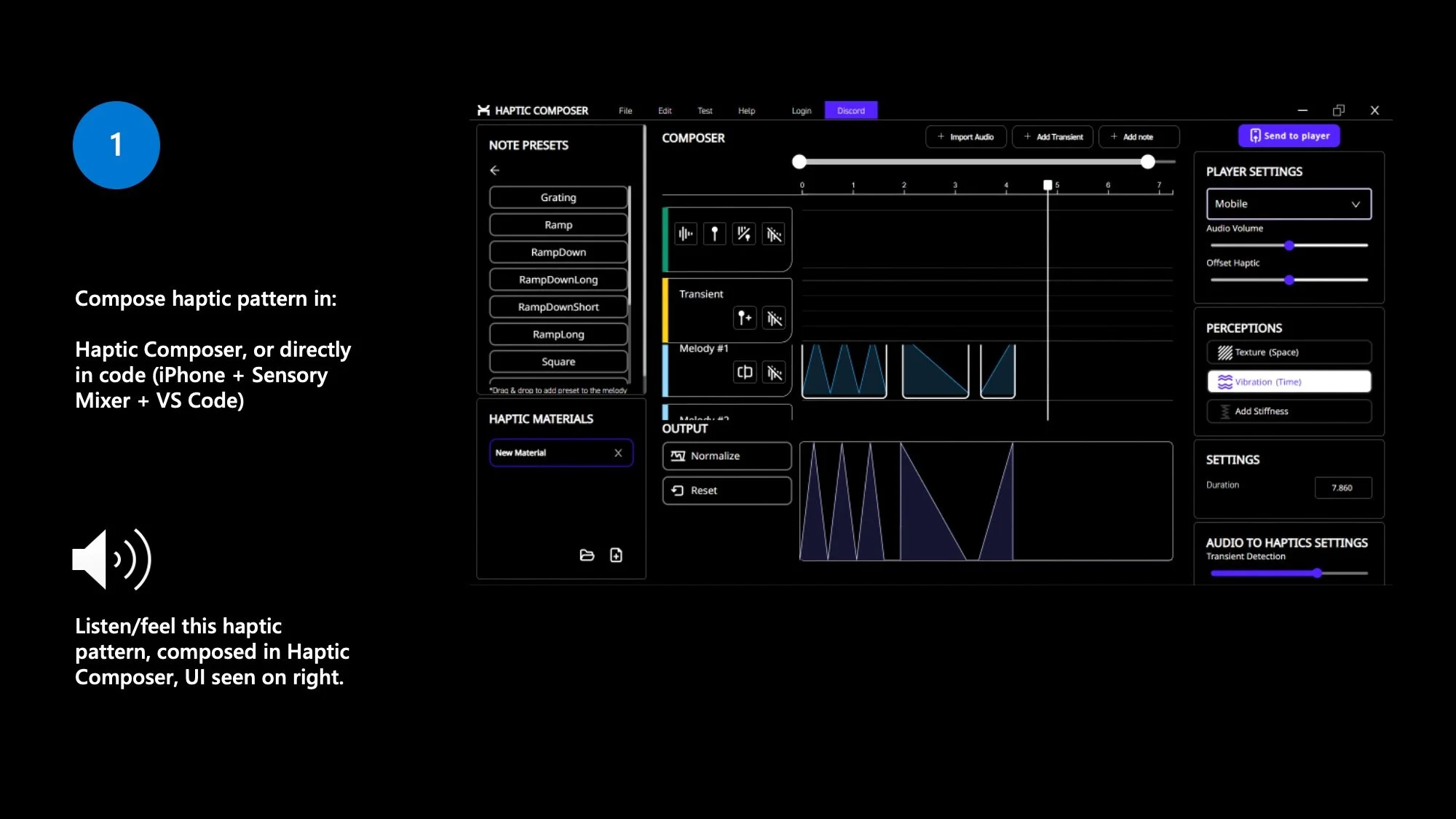Open the Mobile player dropdown
The height and width of the screenshot is (819, 1456).
tap(1289, 204)
